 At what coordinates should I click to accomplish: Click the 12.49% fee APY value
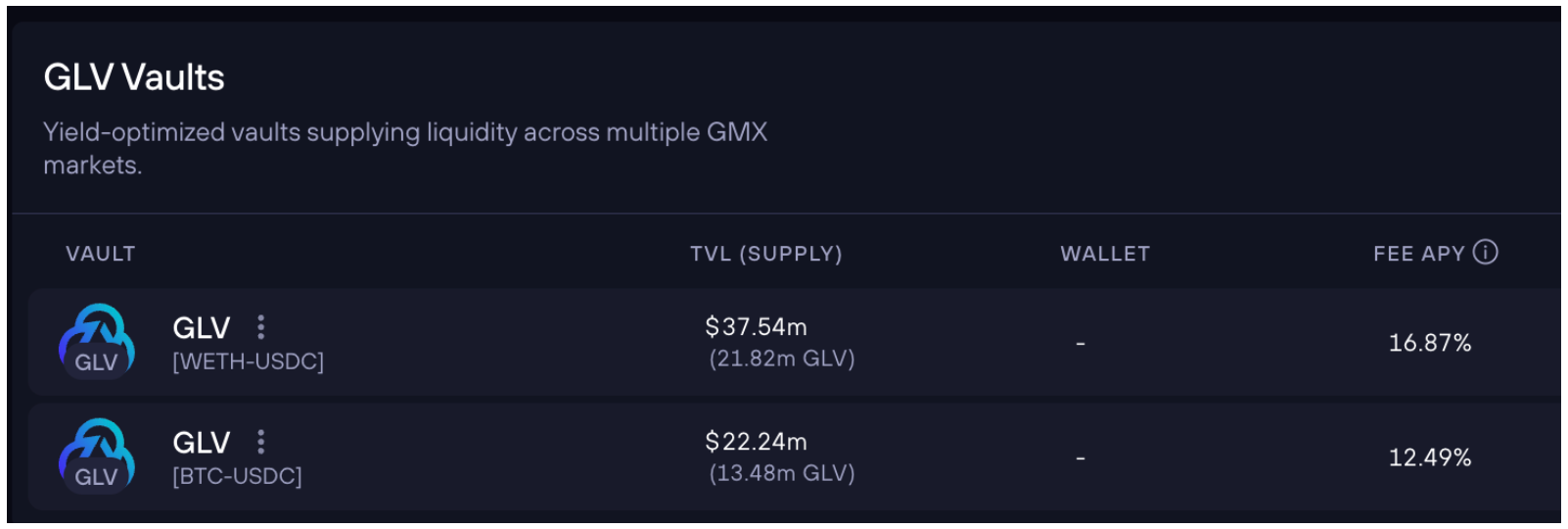(1429, 457)
